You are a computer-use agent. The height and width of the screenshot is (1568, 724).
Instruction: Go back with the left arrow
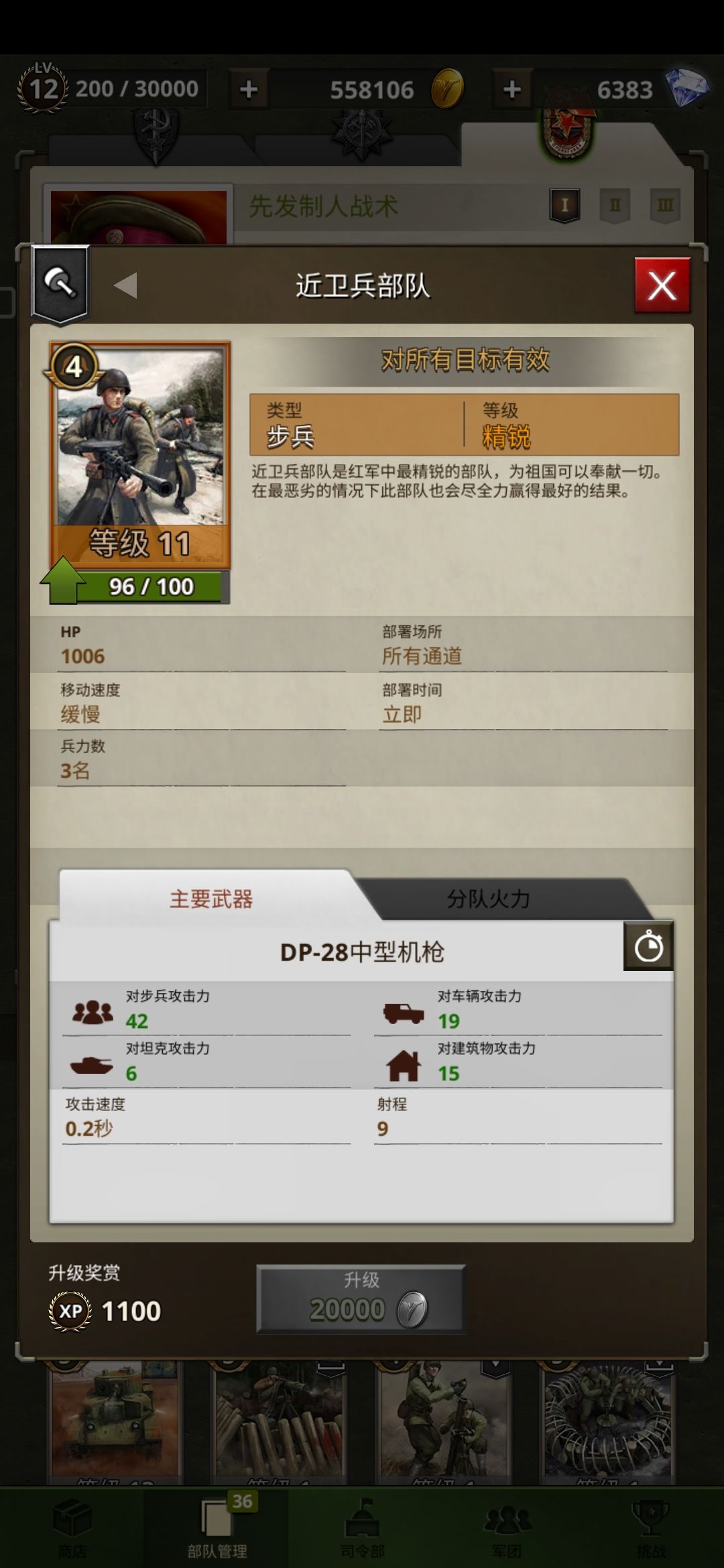pos(125,285)
